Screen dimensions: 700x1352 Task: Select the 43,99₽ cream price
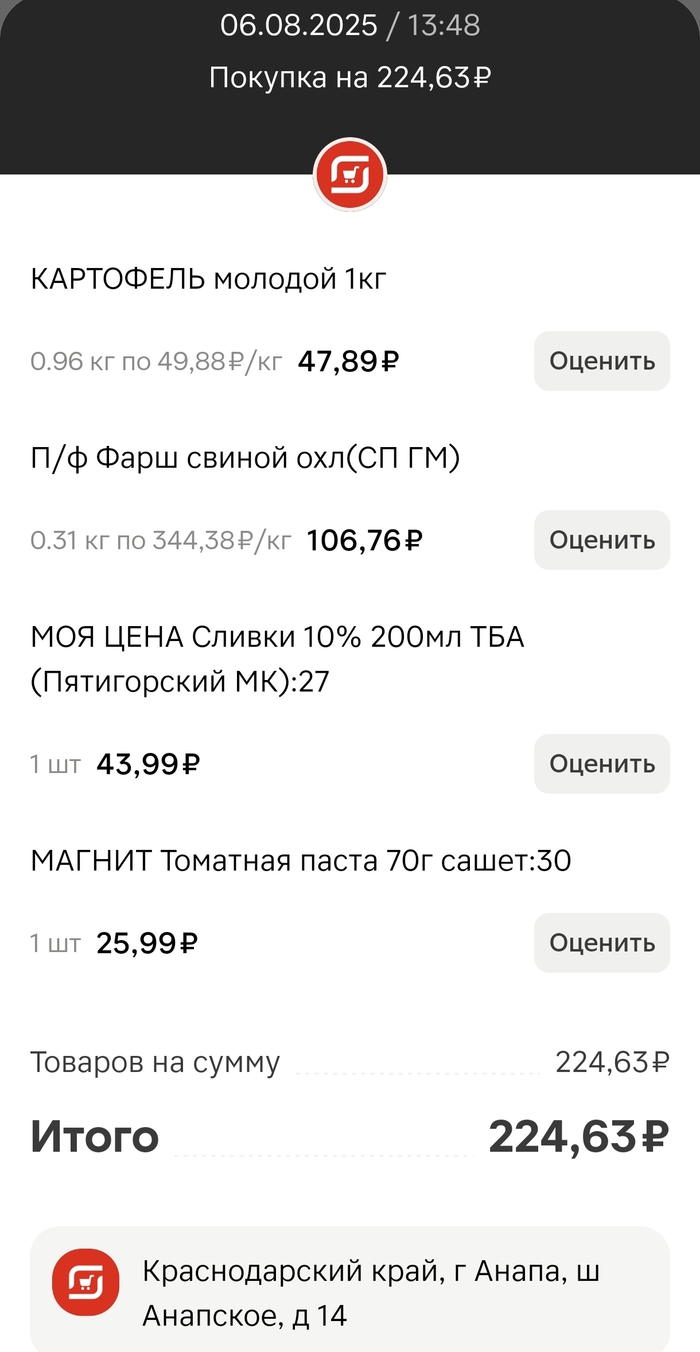(x=148, y=764)
